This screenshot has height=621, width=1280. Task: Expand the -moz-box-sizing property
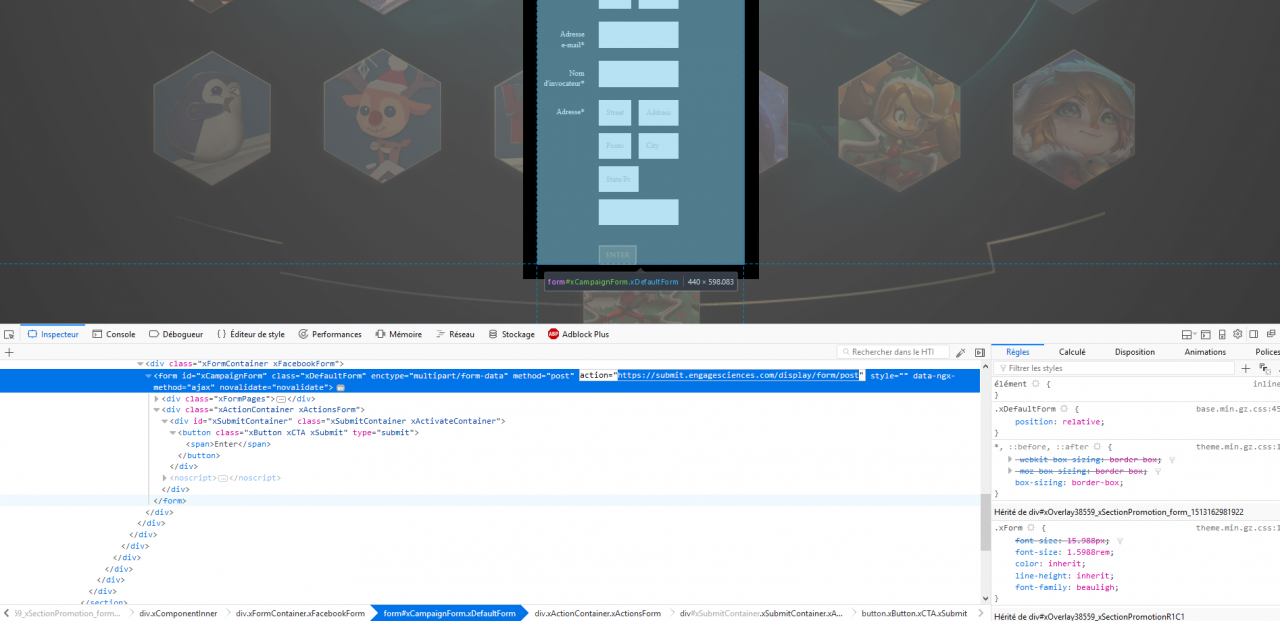point(1010,470)
